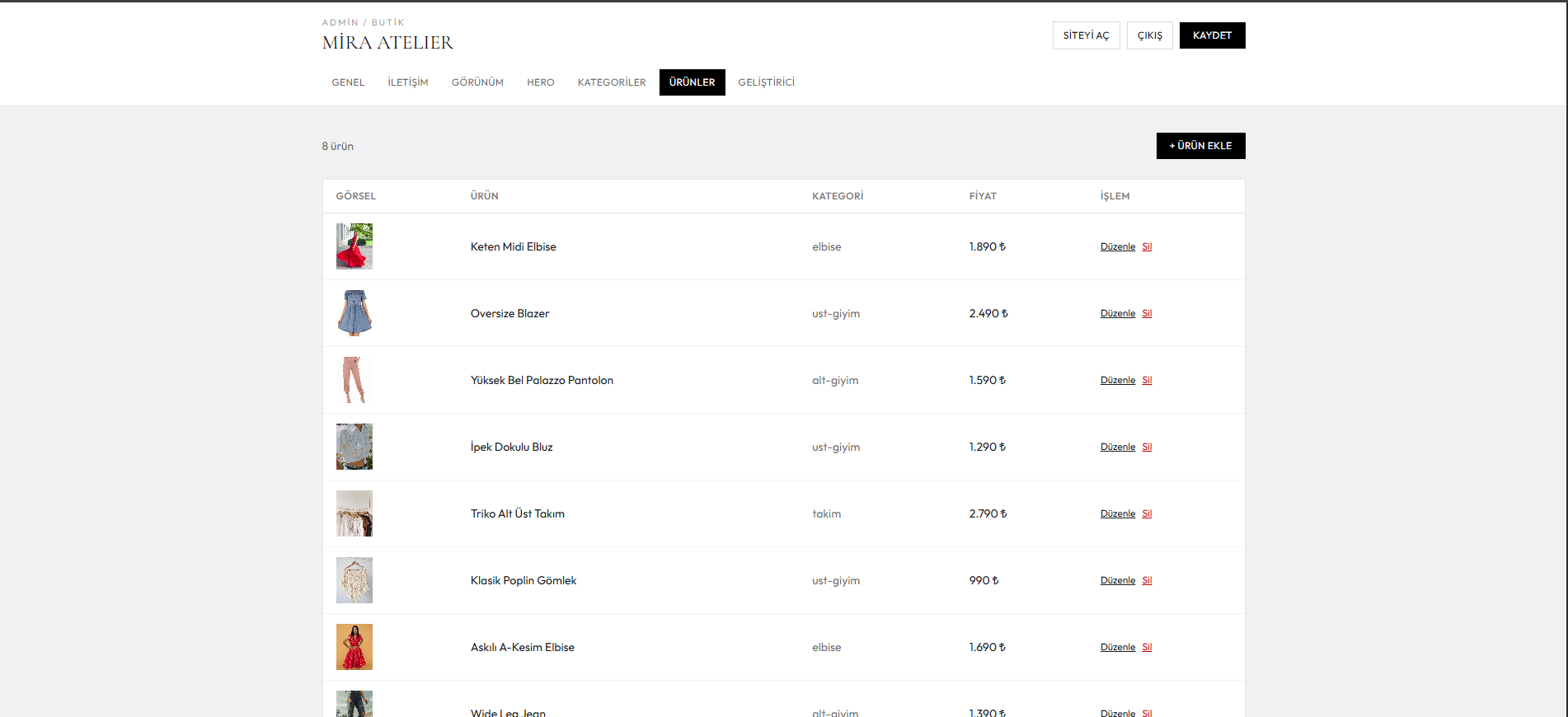
Task: Select the HERO tab
Action: tap(541, 82)
